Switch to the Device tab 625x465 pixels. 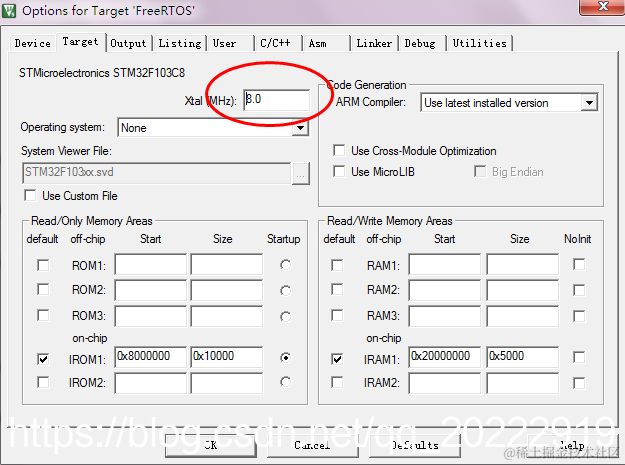(x=33, y=43)
